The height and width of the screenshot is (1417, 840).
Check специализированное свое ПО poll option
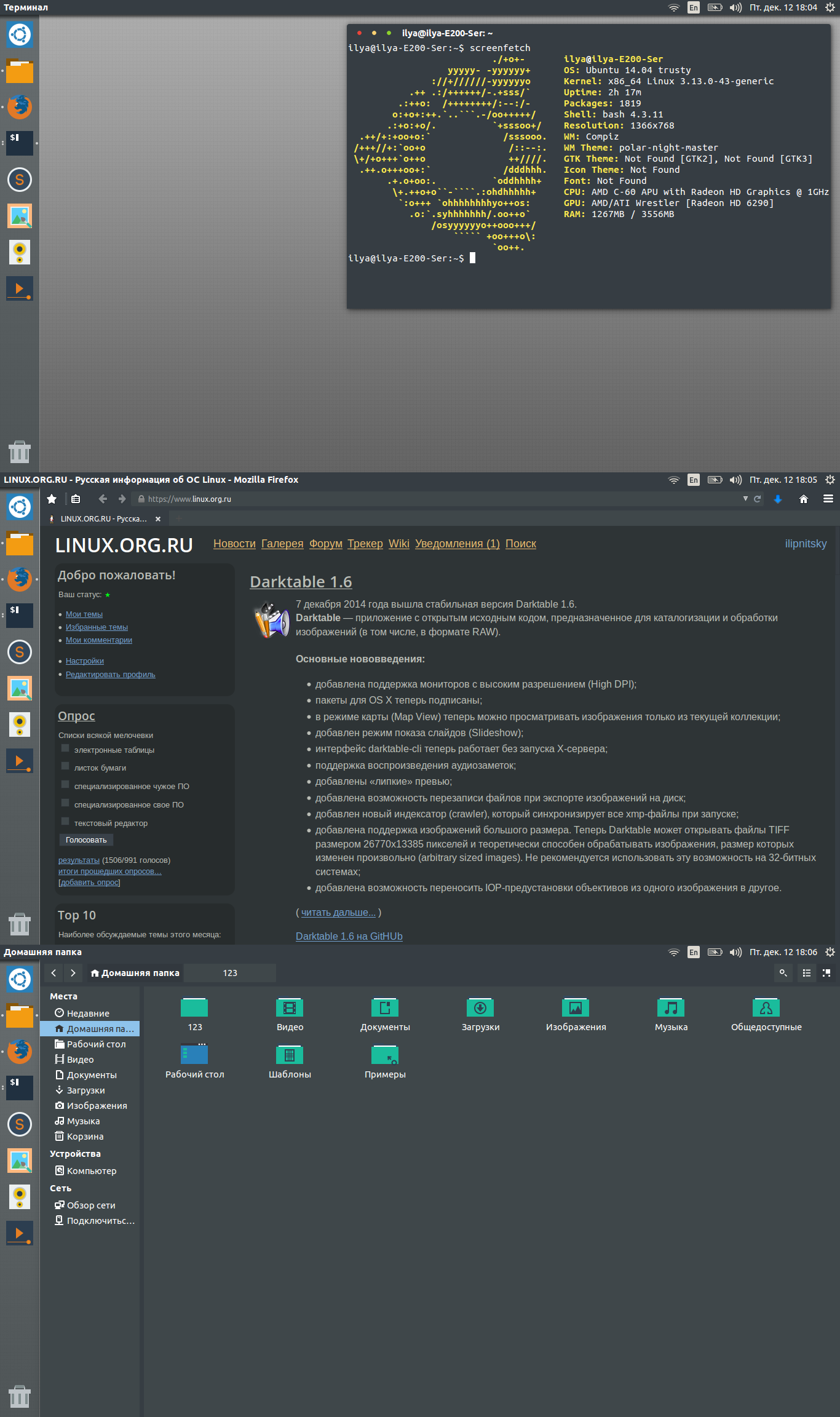pyautogui.click(x=65, y=803)
